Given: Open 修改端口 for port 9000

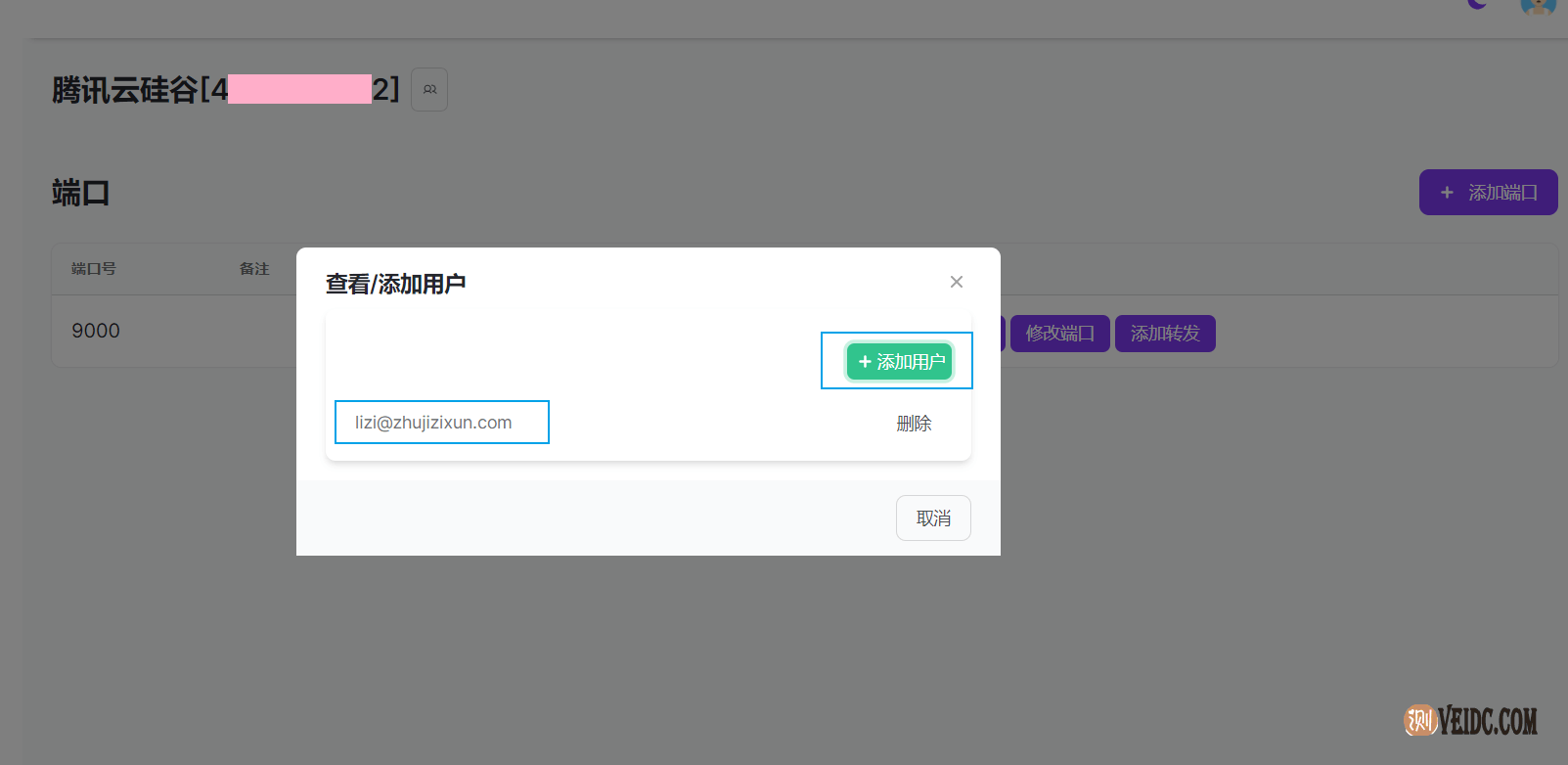Looking at the screenshot, I should pyautogui.click(x=1060, y=334).
